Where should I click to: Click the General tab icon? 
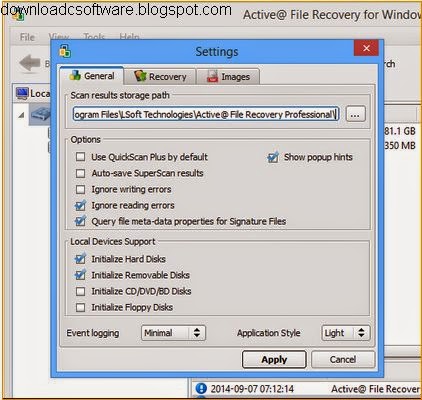click(75, 75)
